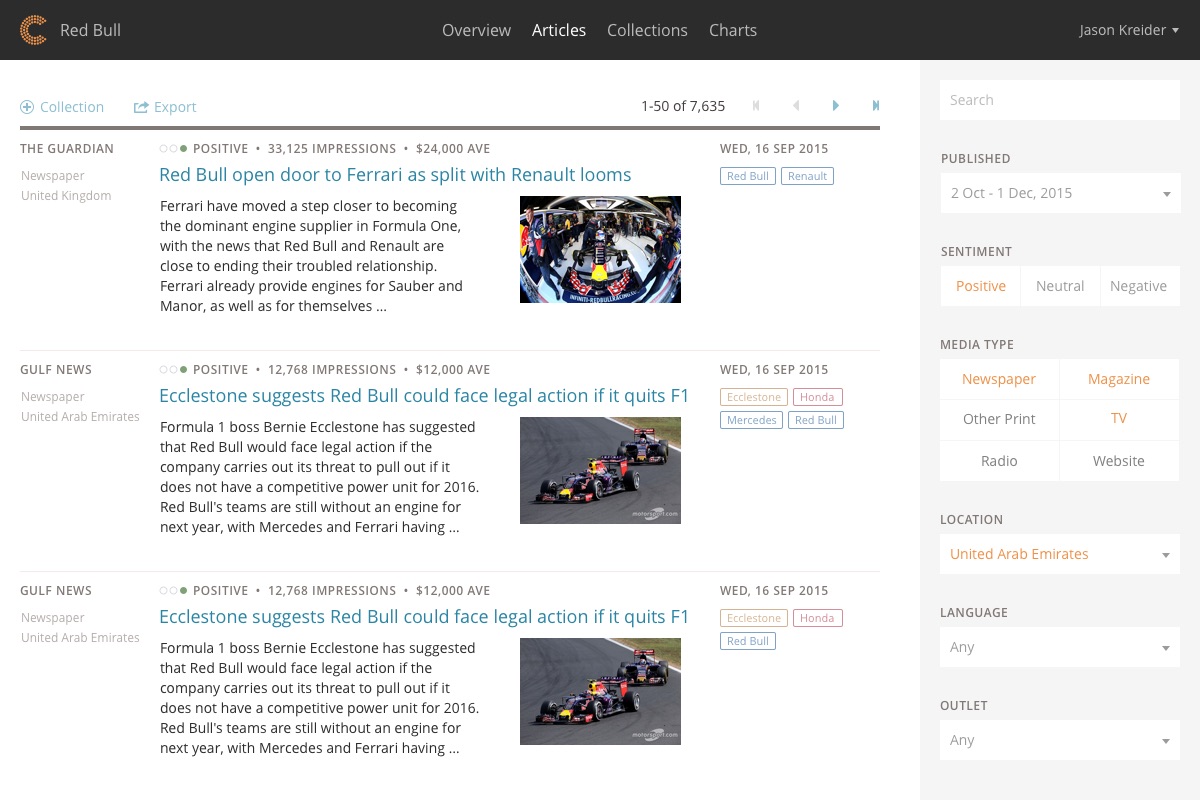Click the 33,125 IMPRESSIONS text
Screen dimensions: 1200x800
(x=332, y=149)
